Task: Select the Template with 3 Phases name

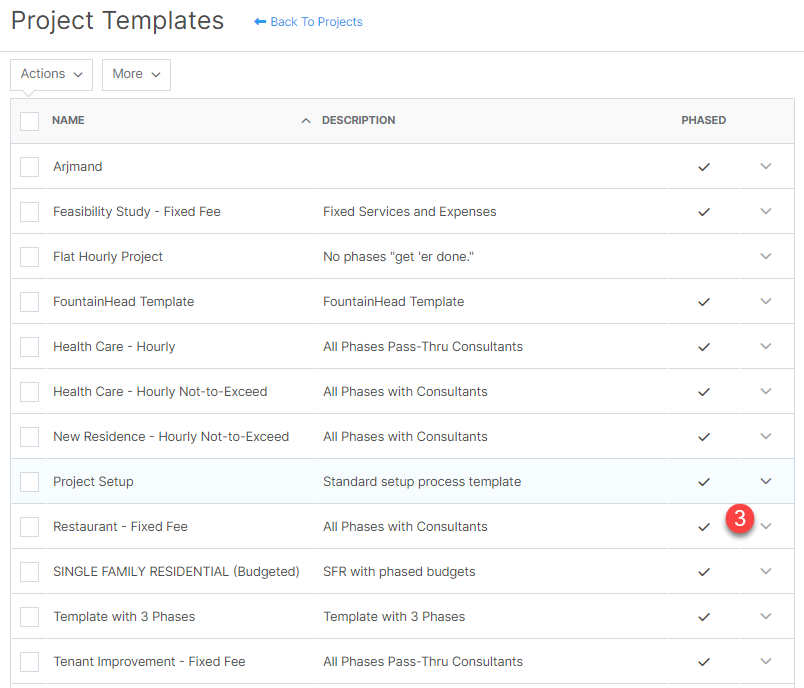Action: 124,617
